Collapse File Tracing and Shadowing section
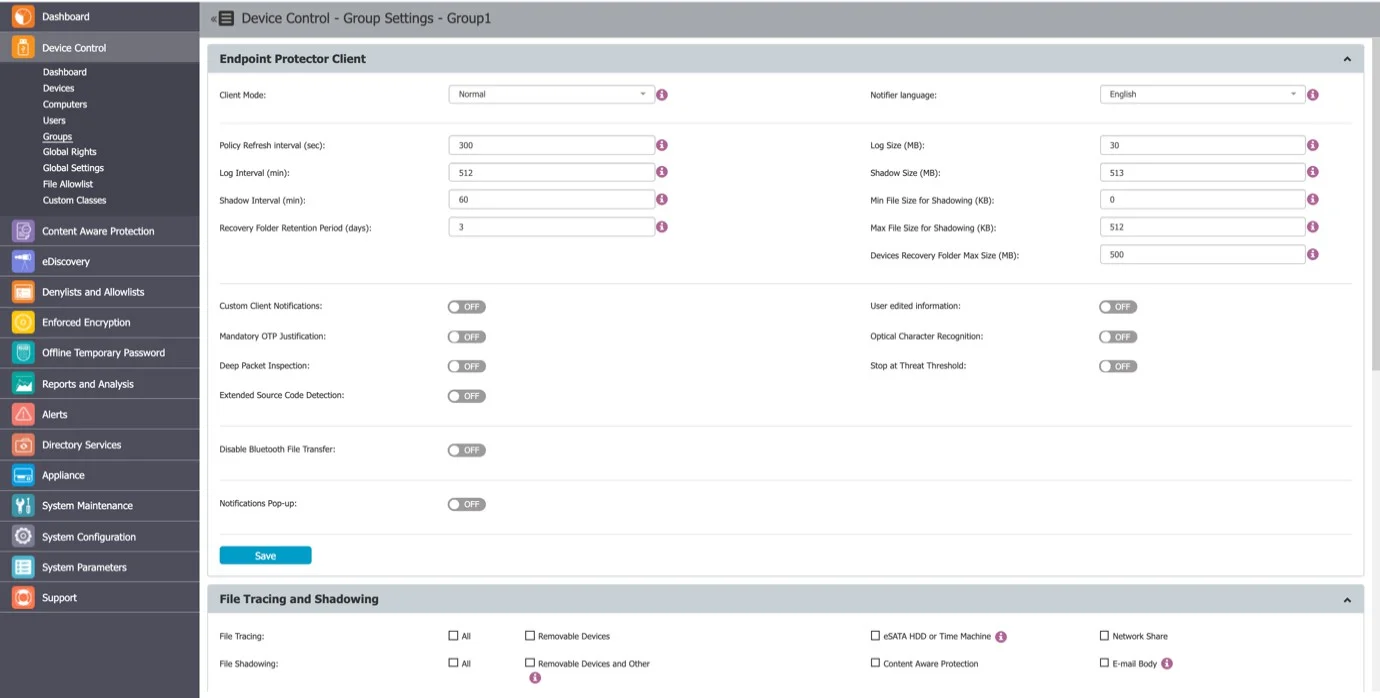Image resolution: width=1380 pixels, height=698 pixels. [1347, 600]
